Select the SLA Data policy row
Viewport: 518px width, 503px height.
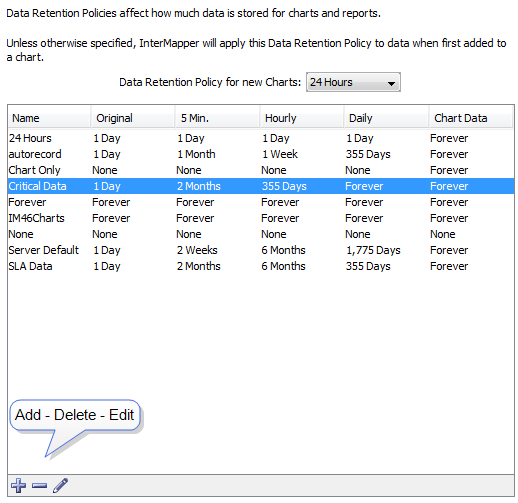pos(261,266)
